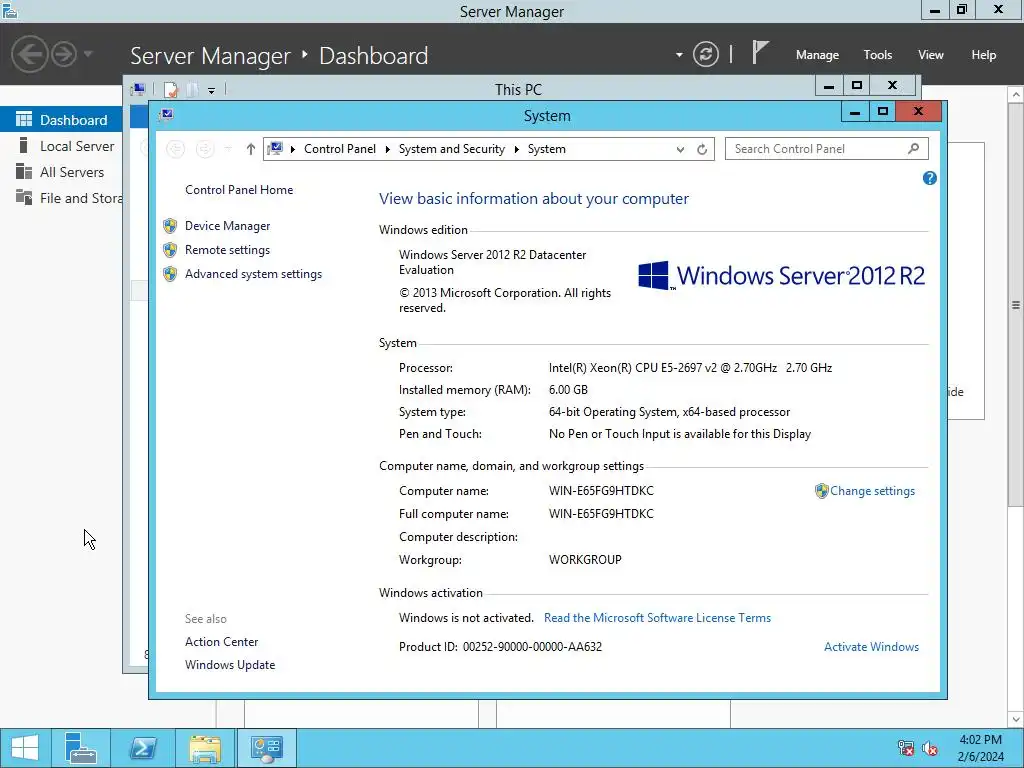Open Server Manager's Help menu
The height and width of the screenshot is (768, 1024).
tap(984, 55)
